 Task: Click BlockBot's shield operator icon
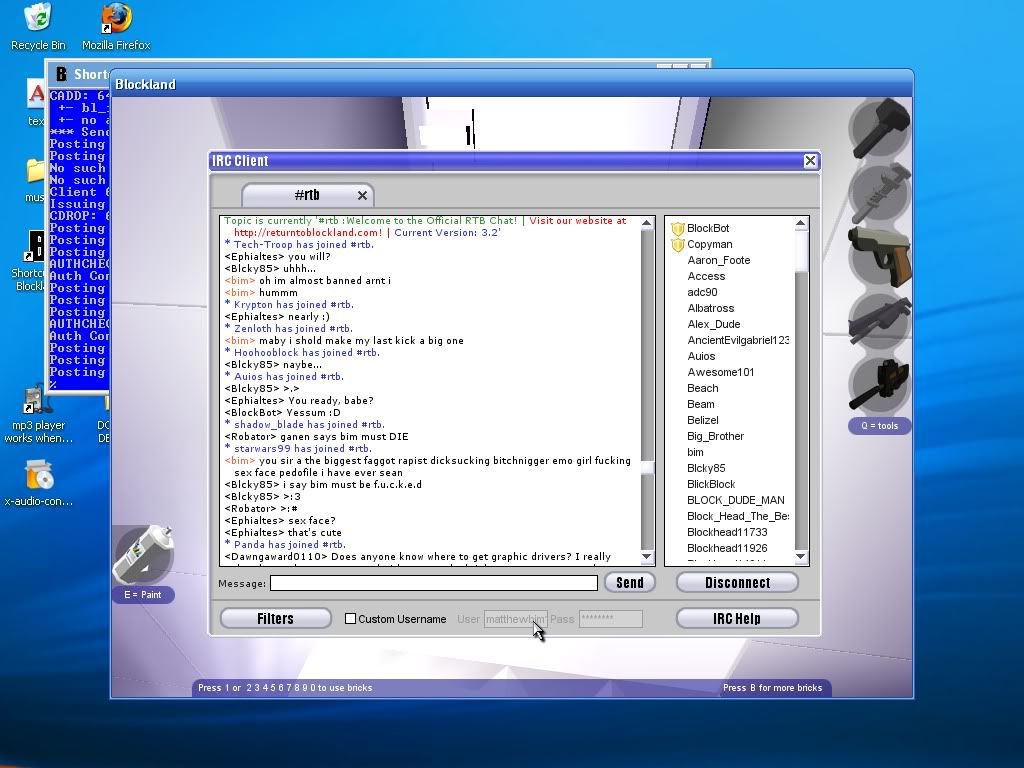tap(678, 229)
